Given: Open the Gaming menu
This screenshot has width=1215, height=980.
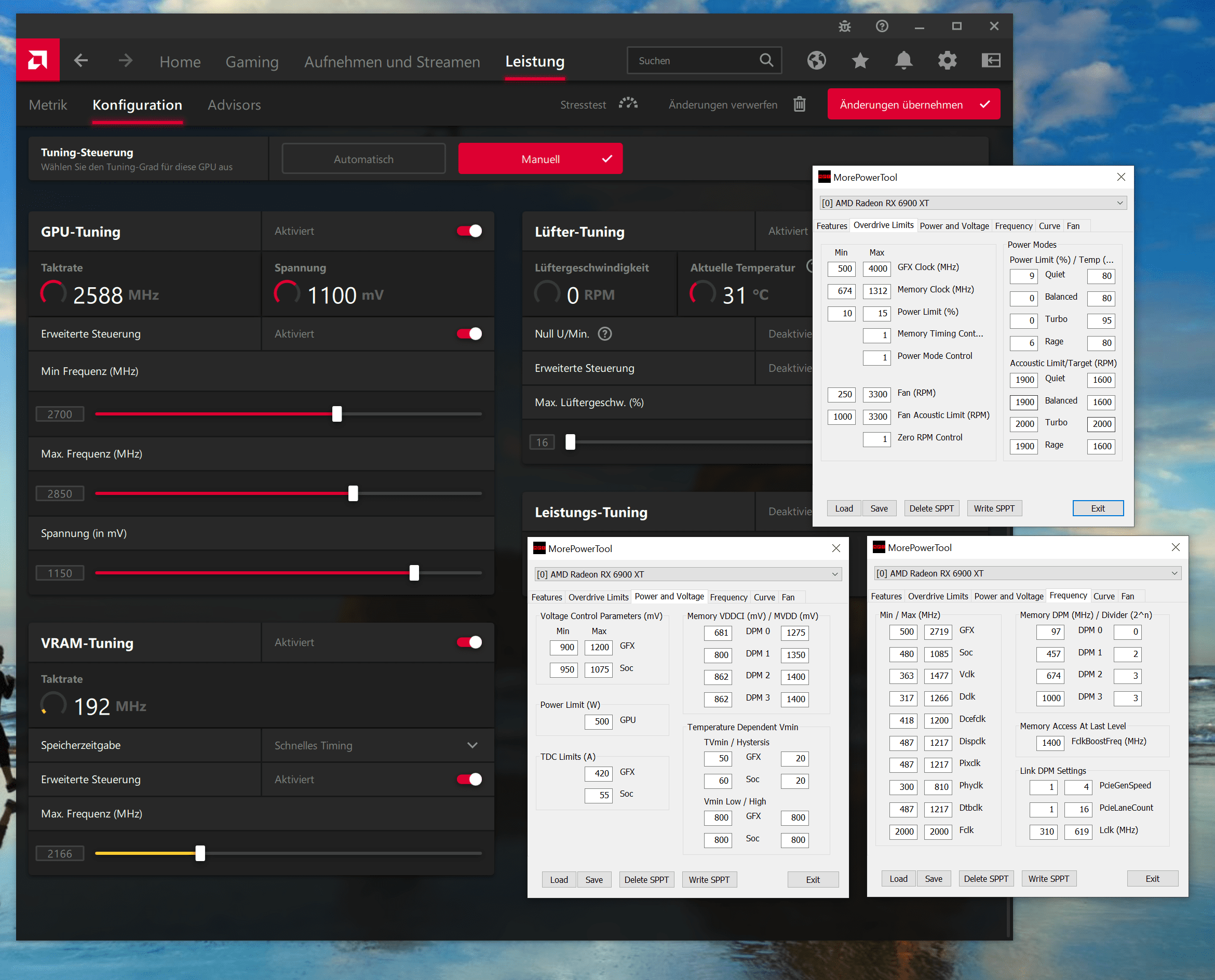Looking at the screenshot, I should [252, 61].
